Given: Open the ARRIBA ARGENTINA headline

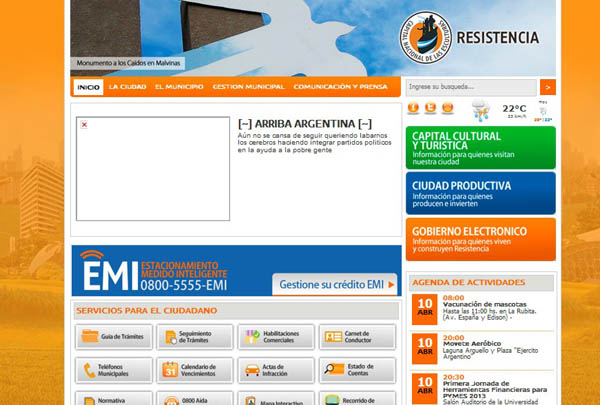Looking at the screenshot, I should (305, 124).
